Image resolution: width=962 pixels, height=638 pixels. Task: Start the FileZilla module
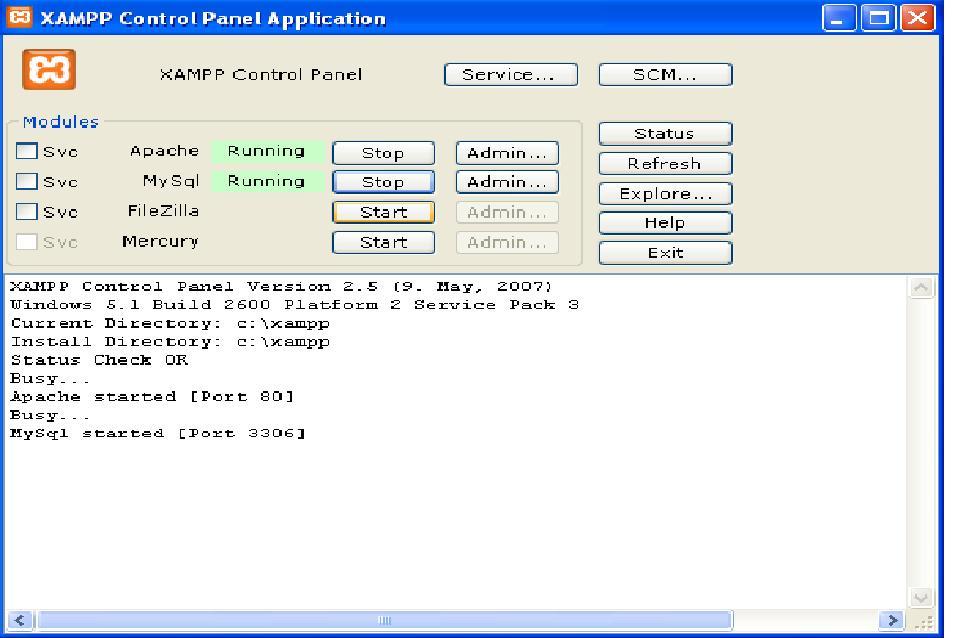383,212
